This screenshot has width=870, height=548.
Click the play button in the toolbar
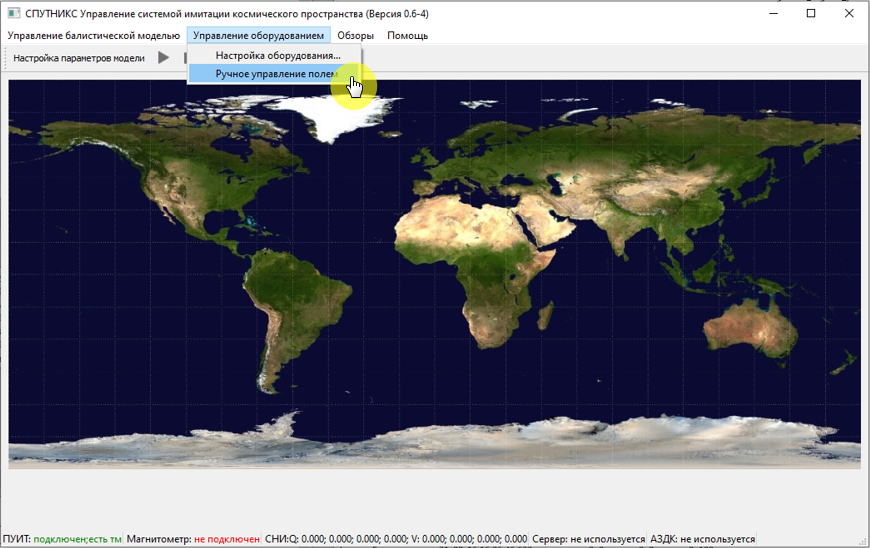(x=164, y=58)
